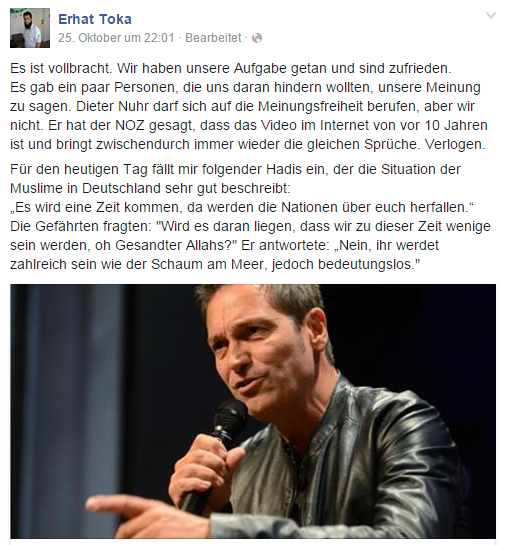Click the line starting Für den heutigen Tag
Screen dimensions: 505x545
[235, 170]
